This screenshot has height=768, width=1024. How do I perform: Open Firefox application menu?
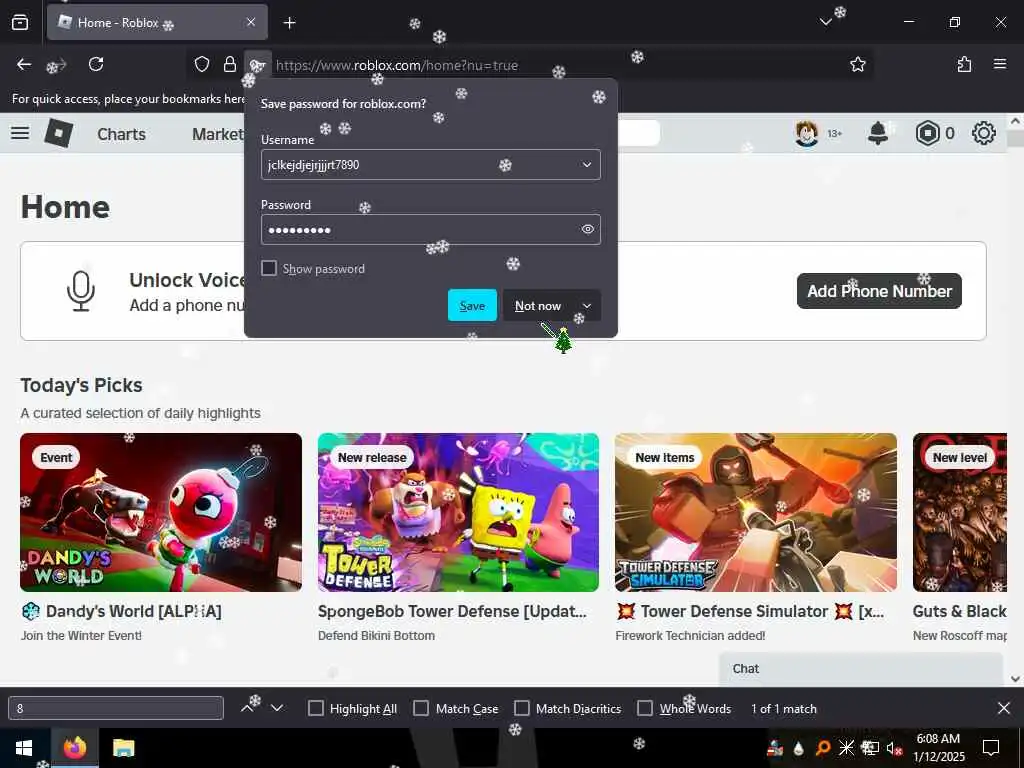1000,64
